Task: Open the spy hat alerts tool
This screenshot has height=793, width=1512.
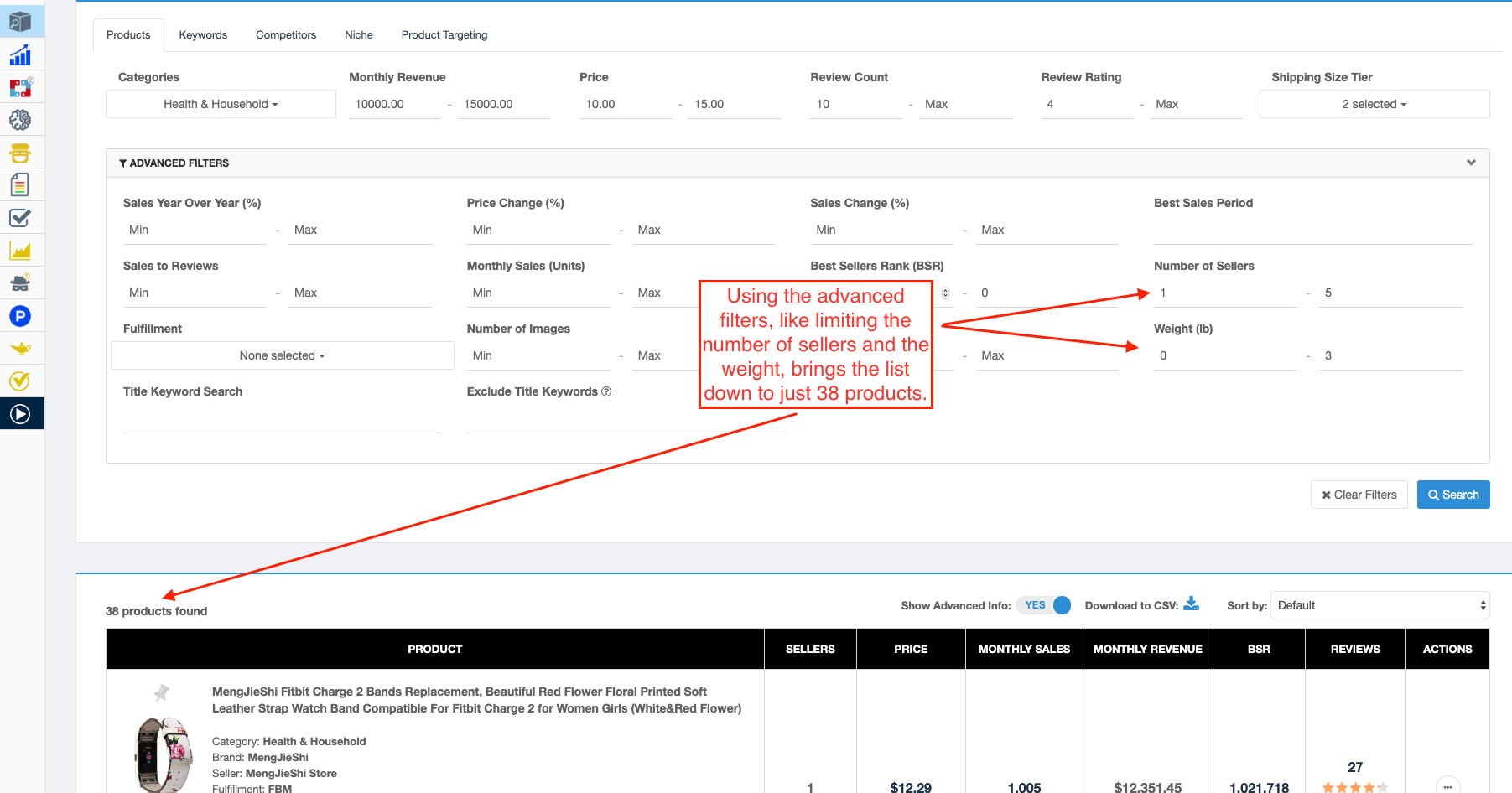Action: pos(20,283)
